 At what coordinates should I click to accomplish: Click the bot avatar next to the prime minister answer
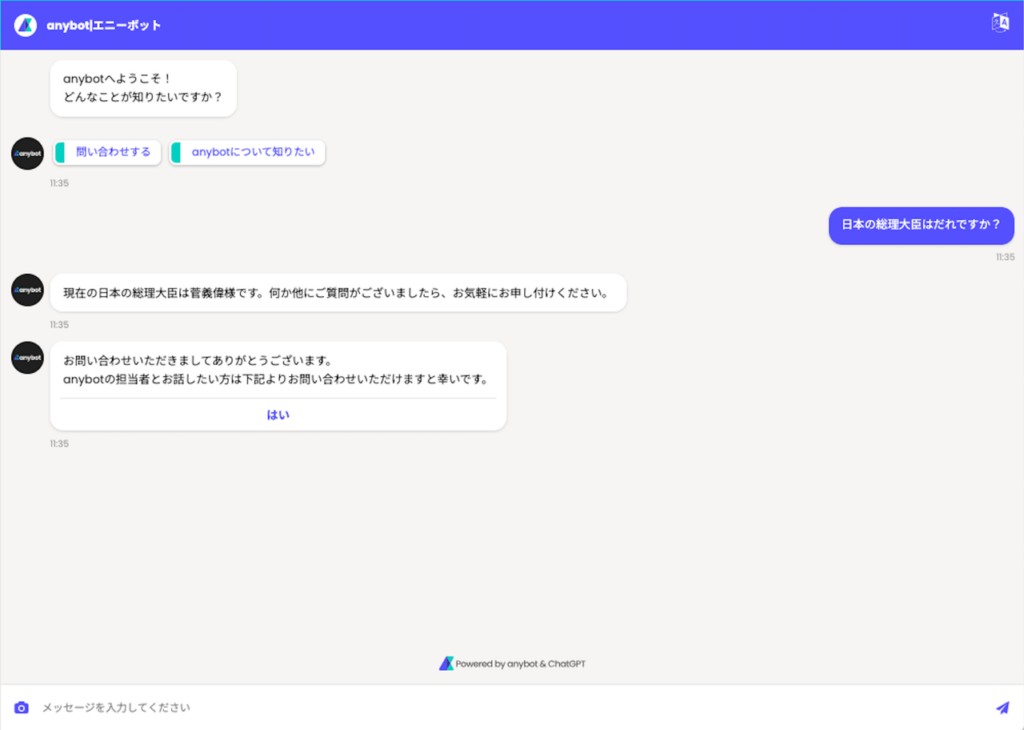pos(27,290)
